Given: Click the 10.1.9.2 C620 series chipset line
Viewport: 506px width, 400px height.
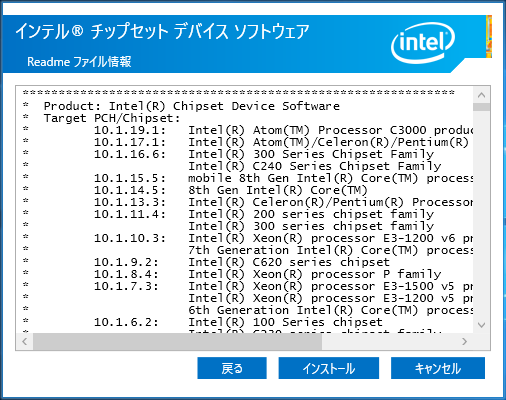Looking at the screenshot, I should [242, 262].
